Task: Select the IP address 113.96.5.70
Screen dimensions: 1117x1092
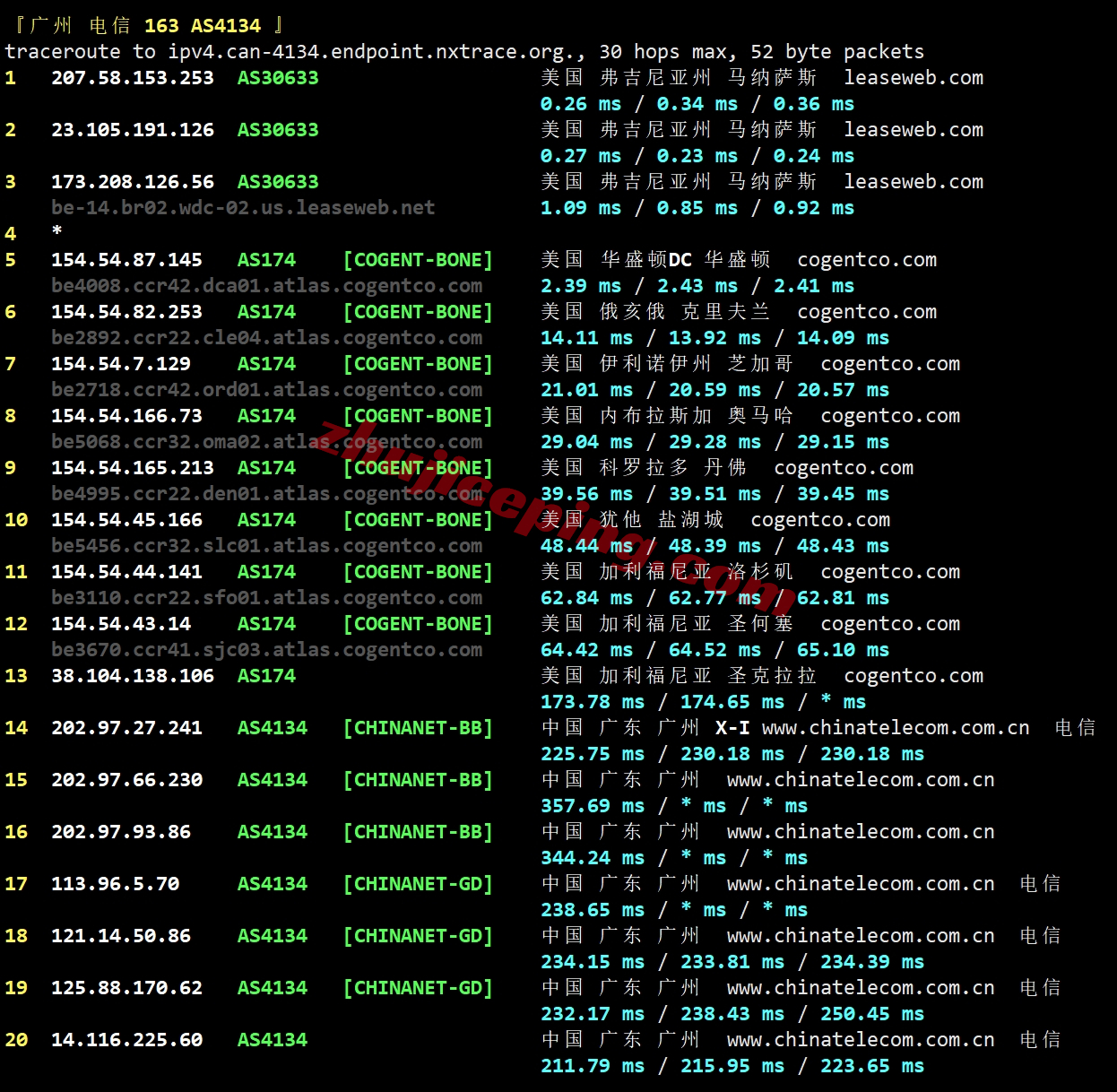Action: coord(116,884)
